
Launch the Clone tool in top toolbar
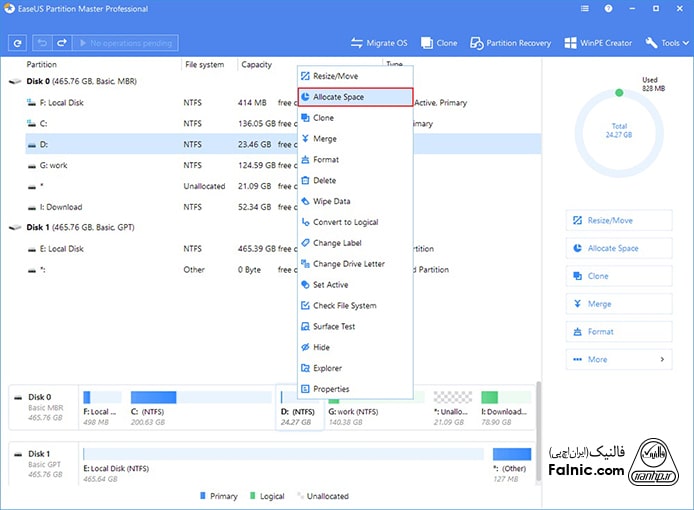tap(439, 43)
